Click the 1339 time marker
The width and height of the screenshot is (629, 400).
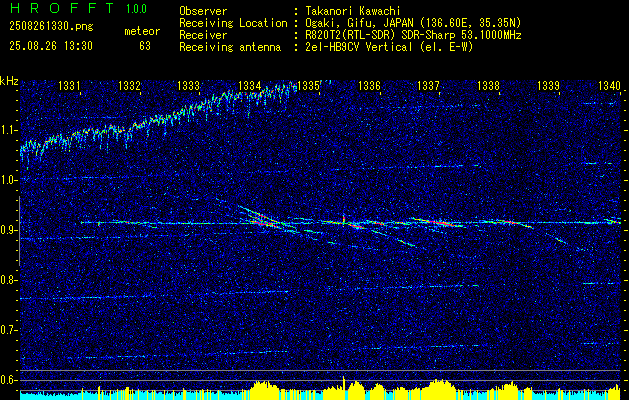pos(548,85)
